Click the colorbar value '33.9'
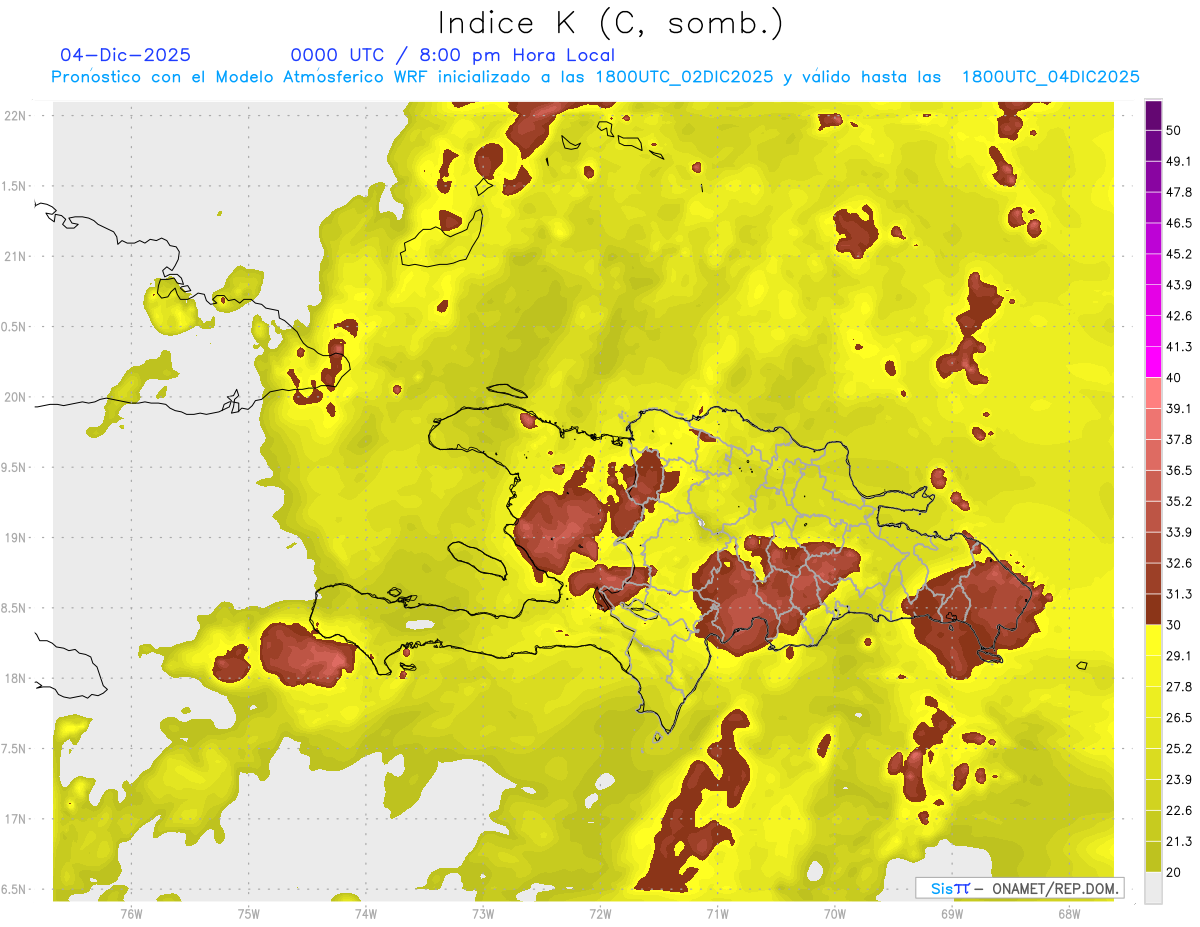Viewport: 1200px width, 927px height. click(1178, 532)
